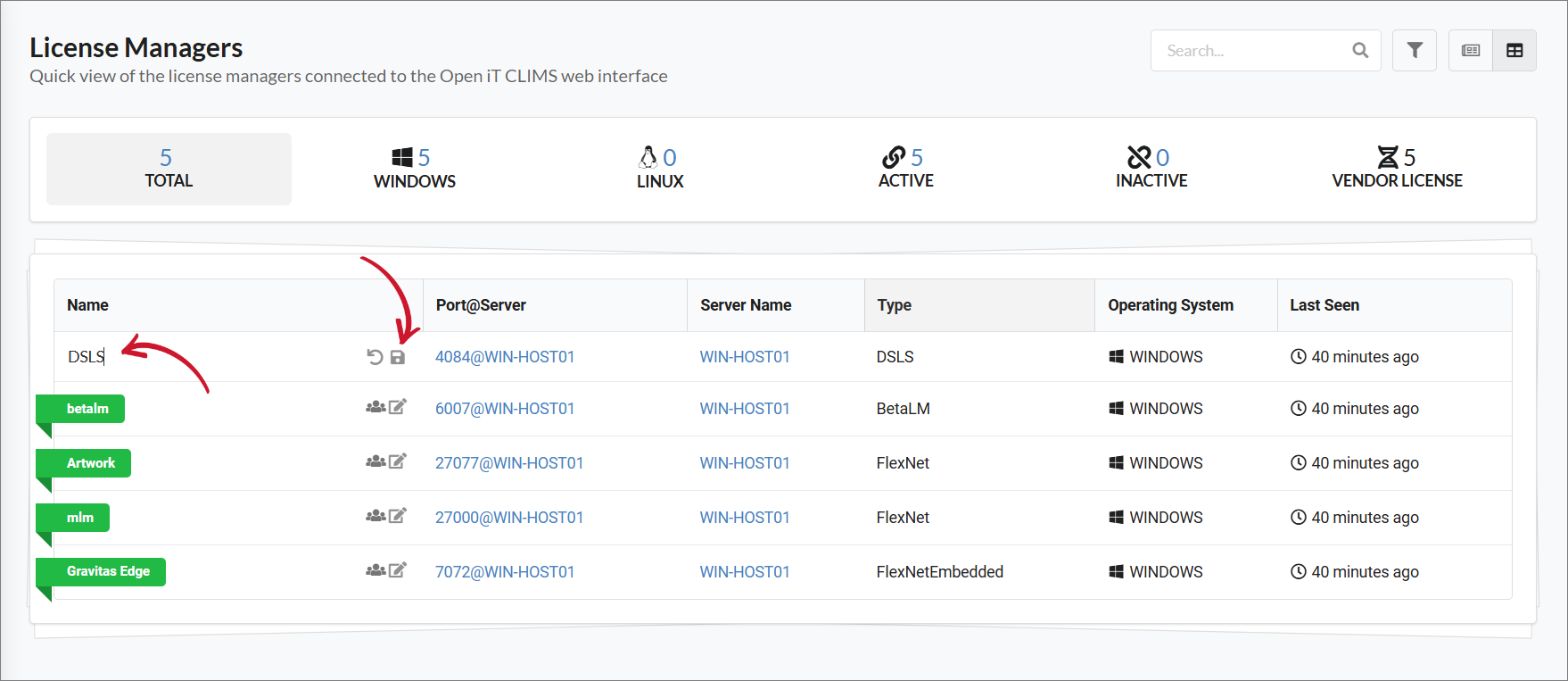Click Windows logo in Gravitas Edge row
Image resolution: width=1568 pixels, height=681 pixels.
pyautogui.click(x=1116, y=571)
